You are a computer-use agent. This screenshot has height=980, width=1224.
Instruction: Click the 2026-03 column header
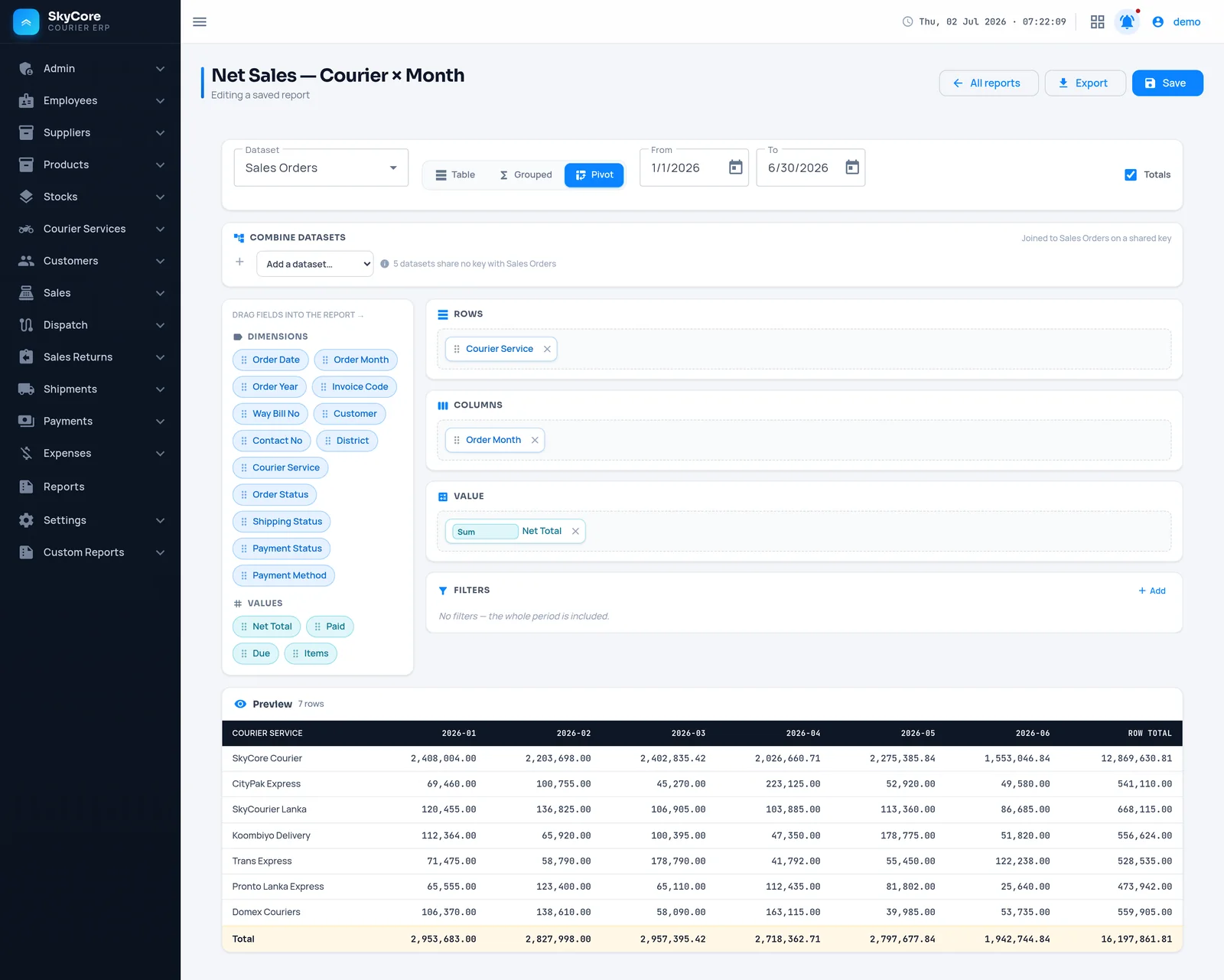click(688, 734)
